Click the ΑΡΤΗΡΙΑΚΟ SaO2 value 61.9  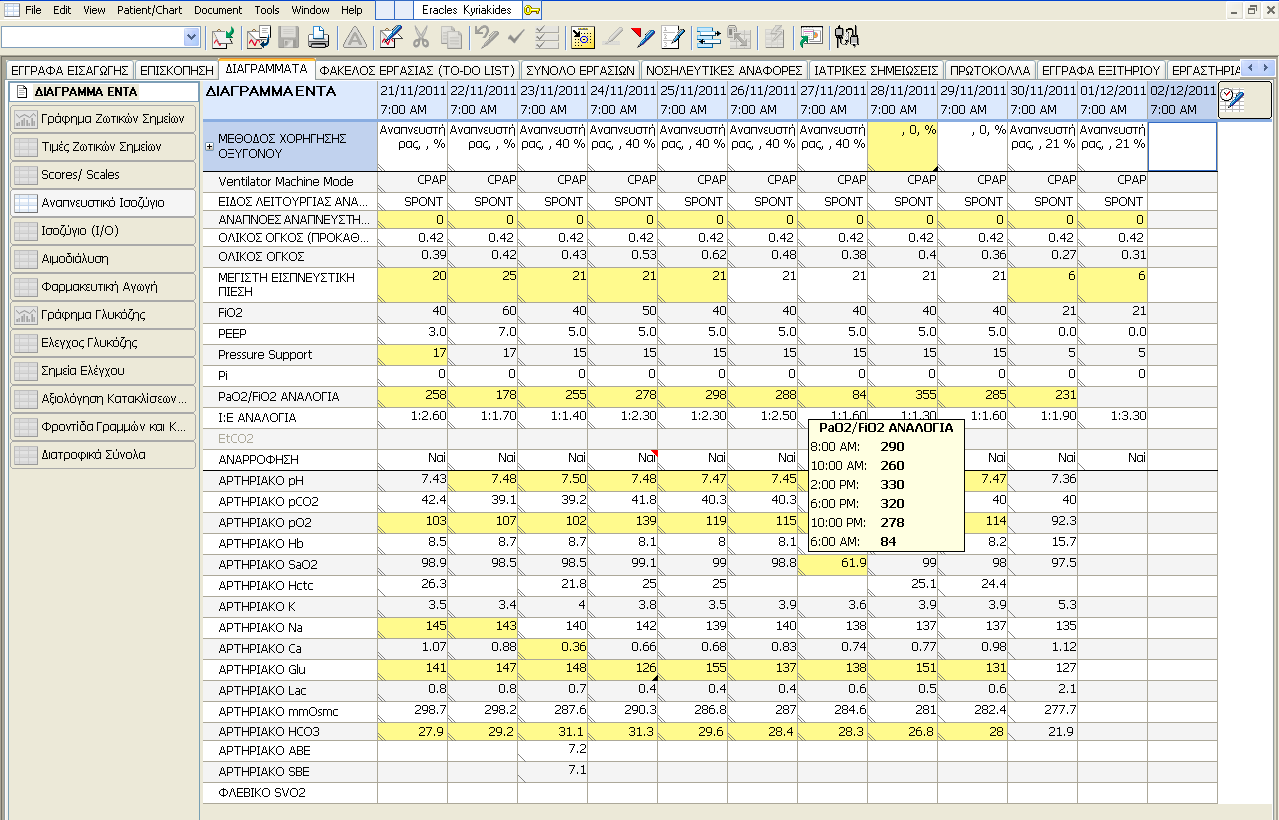[x=832, y=565]
